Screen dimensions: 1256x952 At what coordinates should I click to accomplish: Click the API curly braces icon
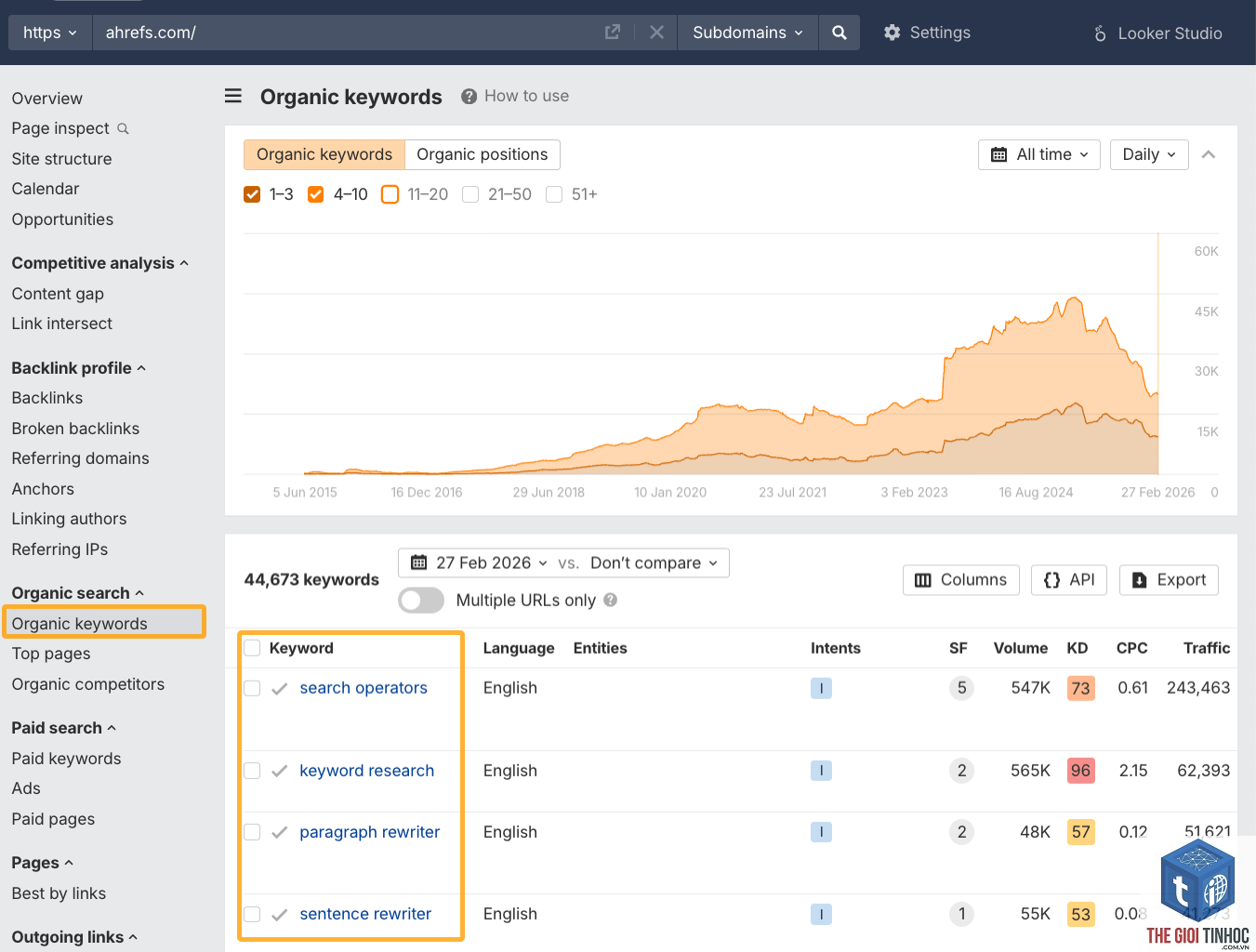point(1051,580)
